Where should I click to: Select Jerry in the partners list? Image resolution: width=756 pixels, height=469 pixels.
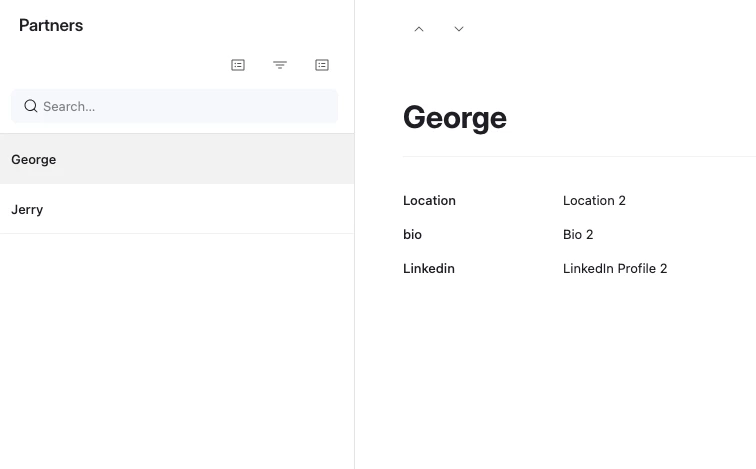tap(177, 209)
